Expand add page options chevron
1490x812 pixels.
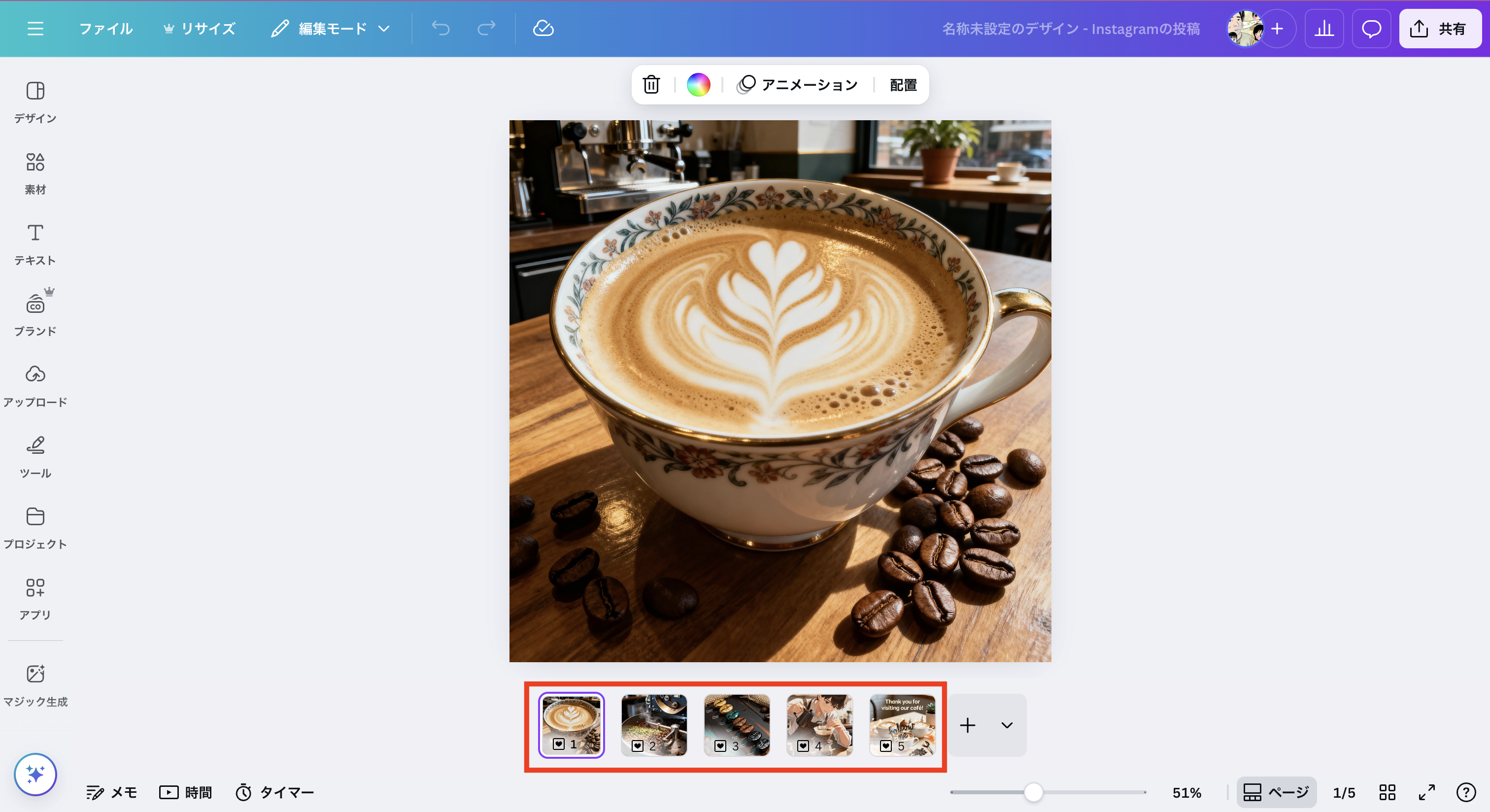pyautogui.click(x=1007, y=725)
